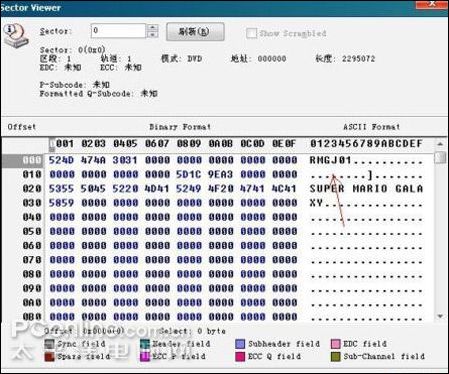This screenshot has height=374, width=449.
Task: Select offset row 030
Action: tap(32, 203)
